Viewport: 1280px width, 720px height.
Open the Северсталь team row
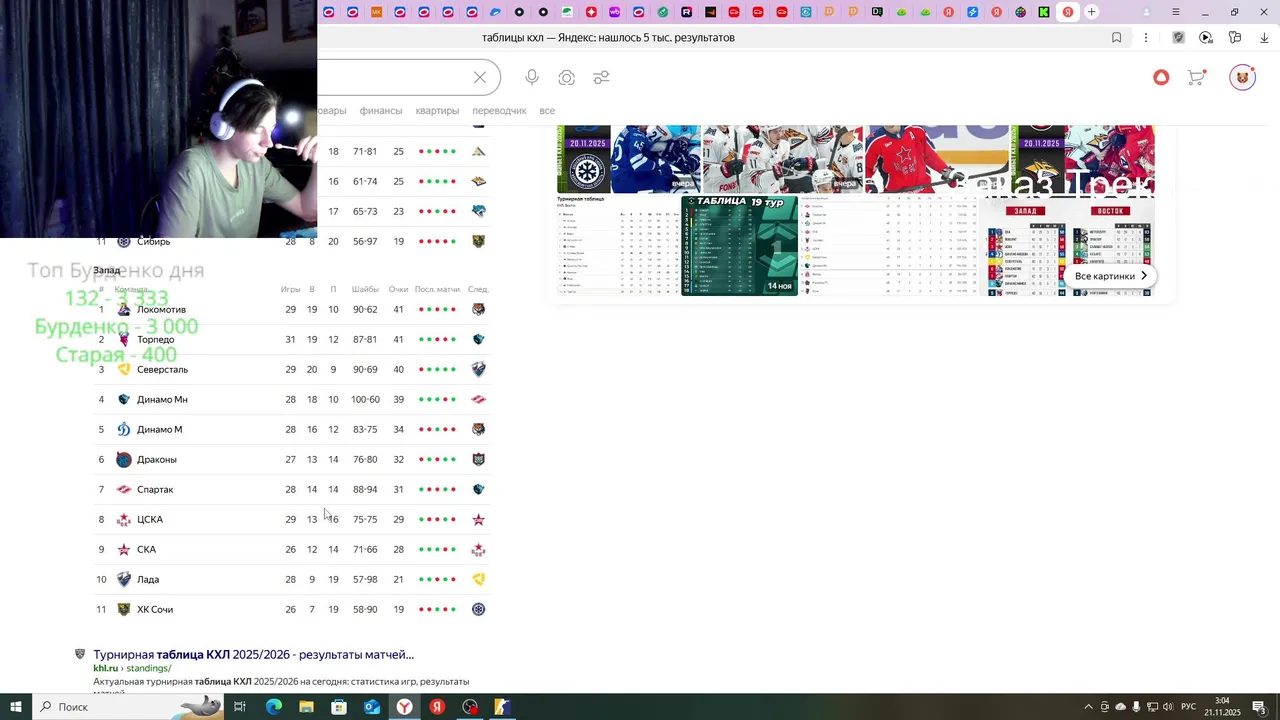291,370
